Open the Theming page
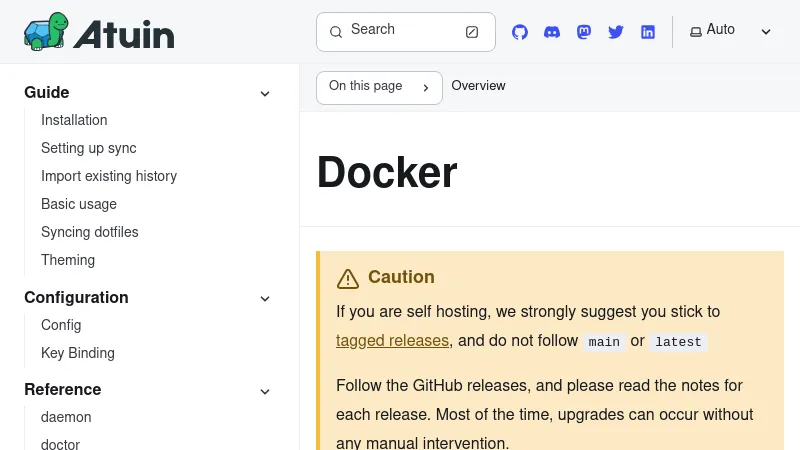 (x=68, y=260)
